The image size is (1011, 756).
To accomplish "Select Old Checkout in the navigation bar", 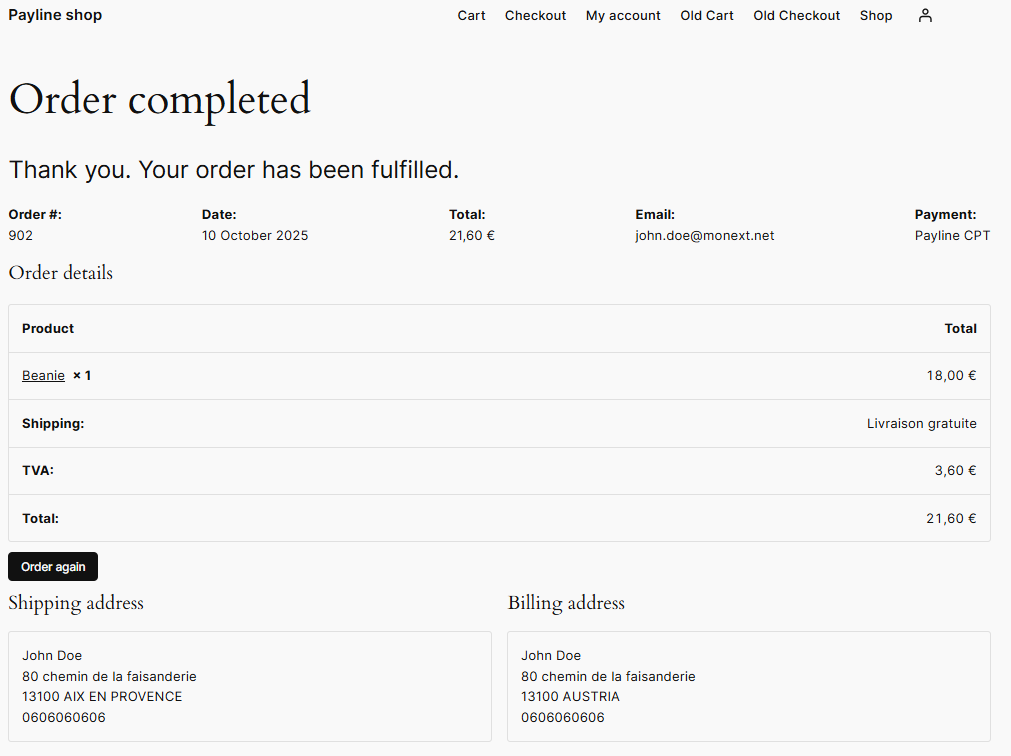I will pyautogui.click(x=796, y=15).
